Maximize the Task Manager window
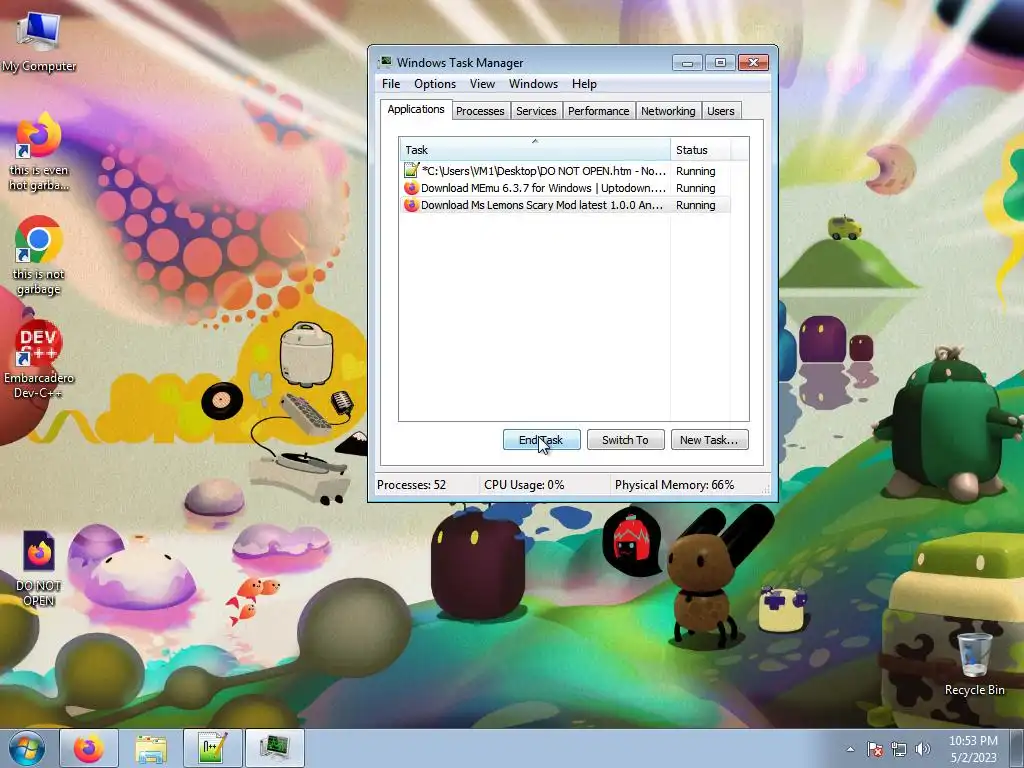 point(720,63)
